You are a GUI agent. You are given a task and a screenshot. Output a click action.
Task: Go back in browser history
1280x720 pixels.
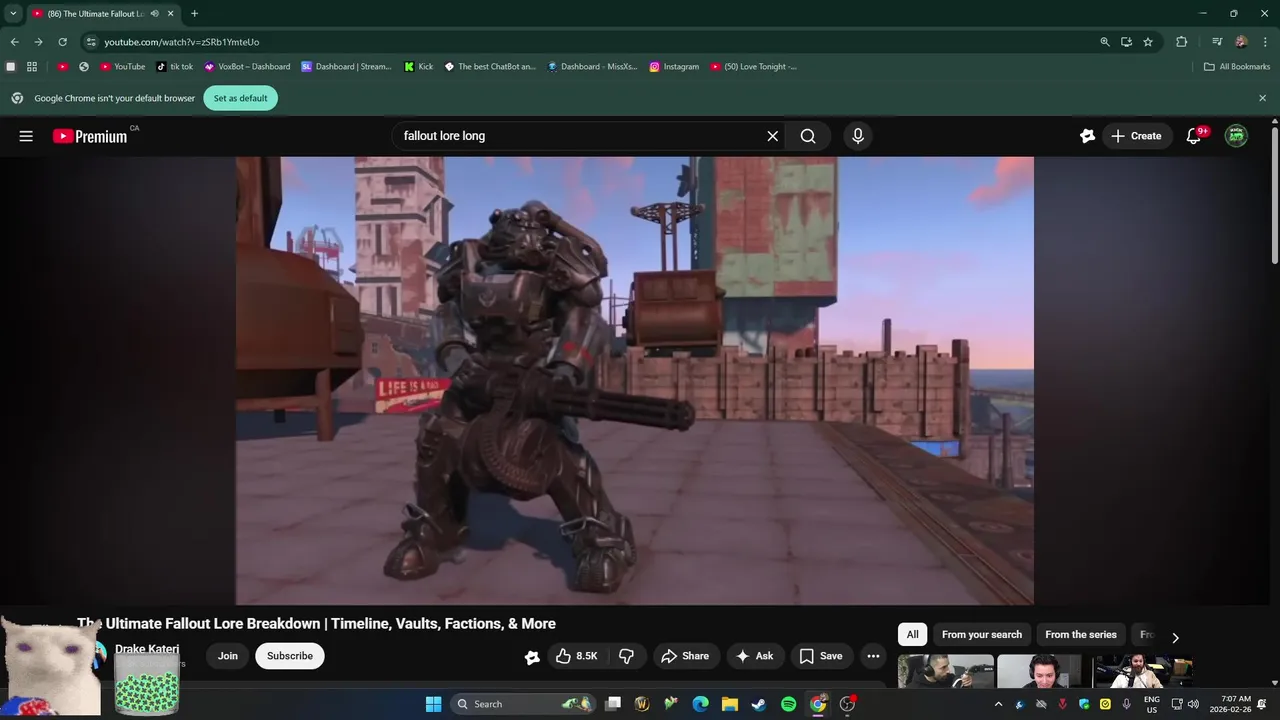14,42
